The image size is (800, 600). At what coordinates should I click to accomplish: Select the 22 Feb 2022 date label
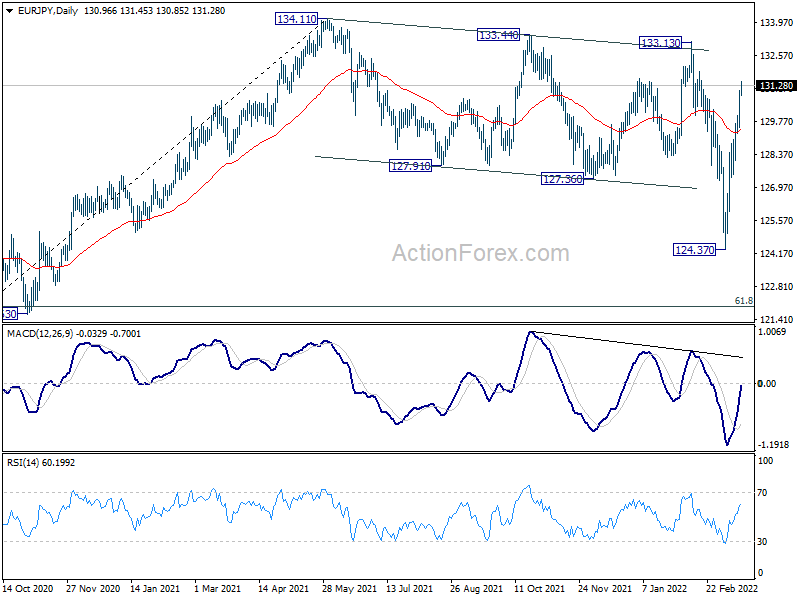pos(732,588)
